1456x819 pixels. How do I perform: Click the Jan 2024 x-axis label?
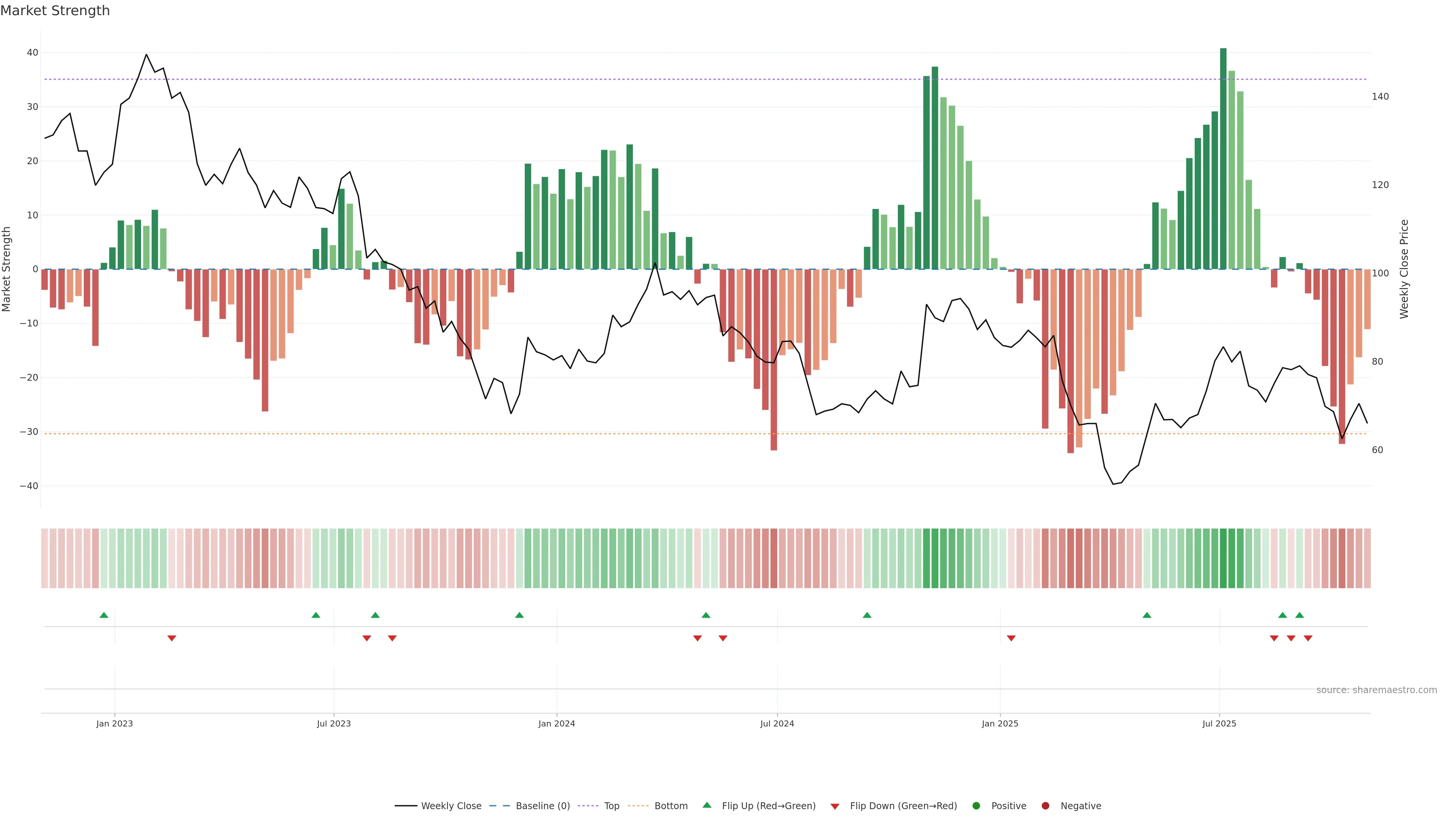[557, 723]
